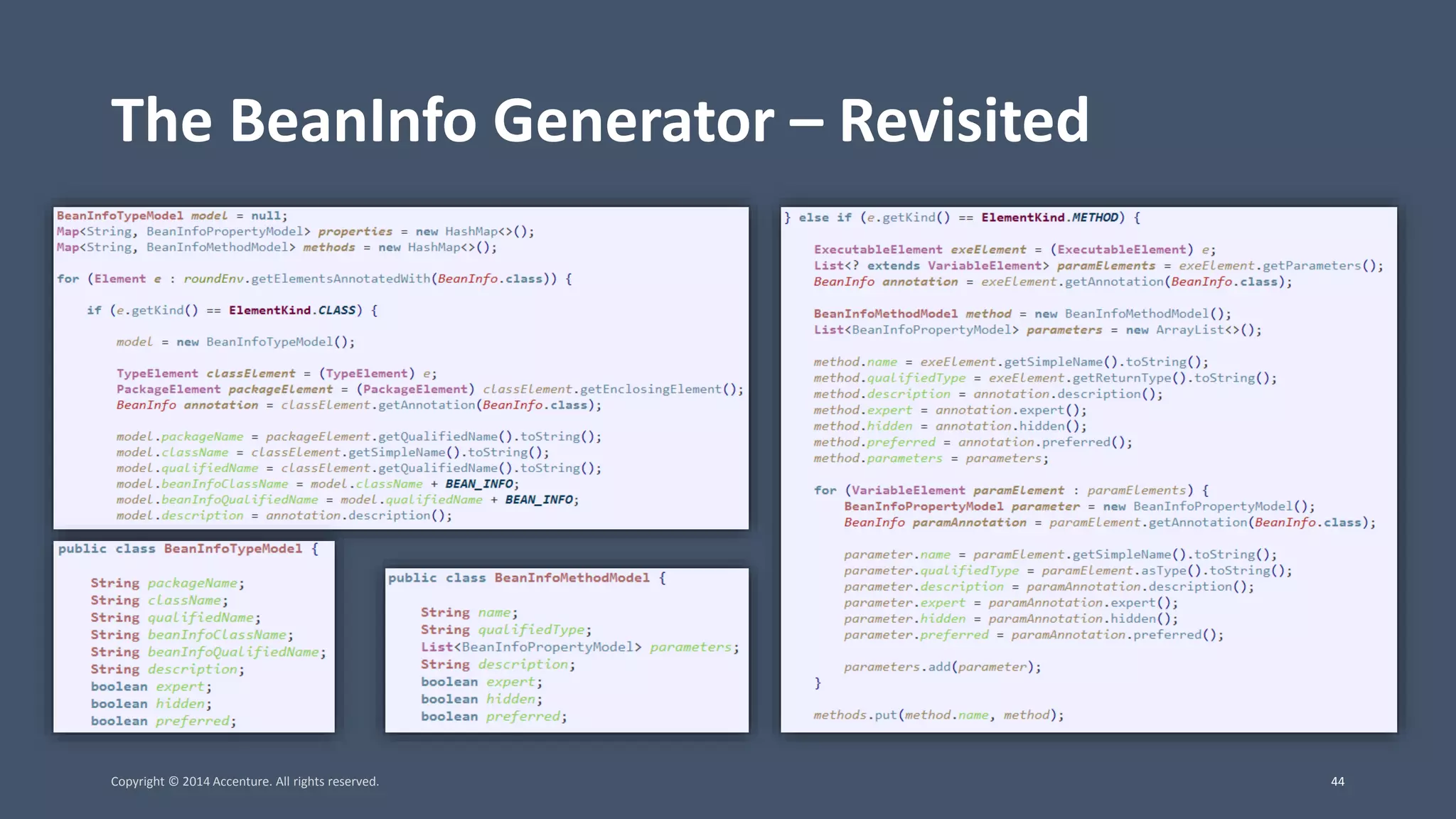This screenshot has height=819, width=1456.
Task: Click 'for (VariableElement paramElement : paramElements)' line
Action: click(1012, 491)
